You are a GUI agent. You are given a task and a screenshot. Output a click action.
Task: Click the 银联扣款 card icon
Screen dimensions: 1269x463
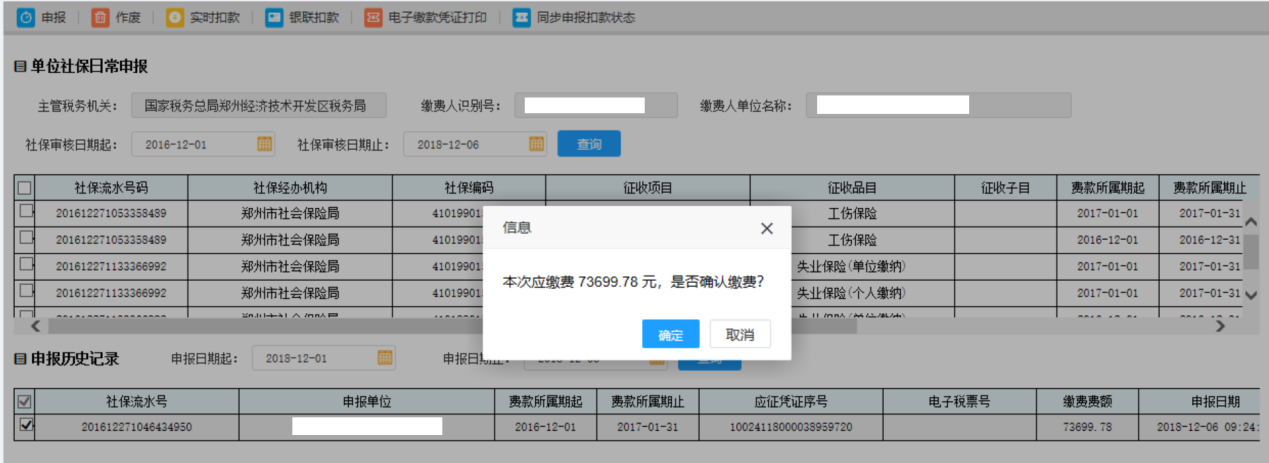(274, 18)
